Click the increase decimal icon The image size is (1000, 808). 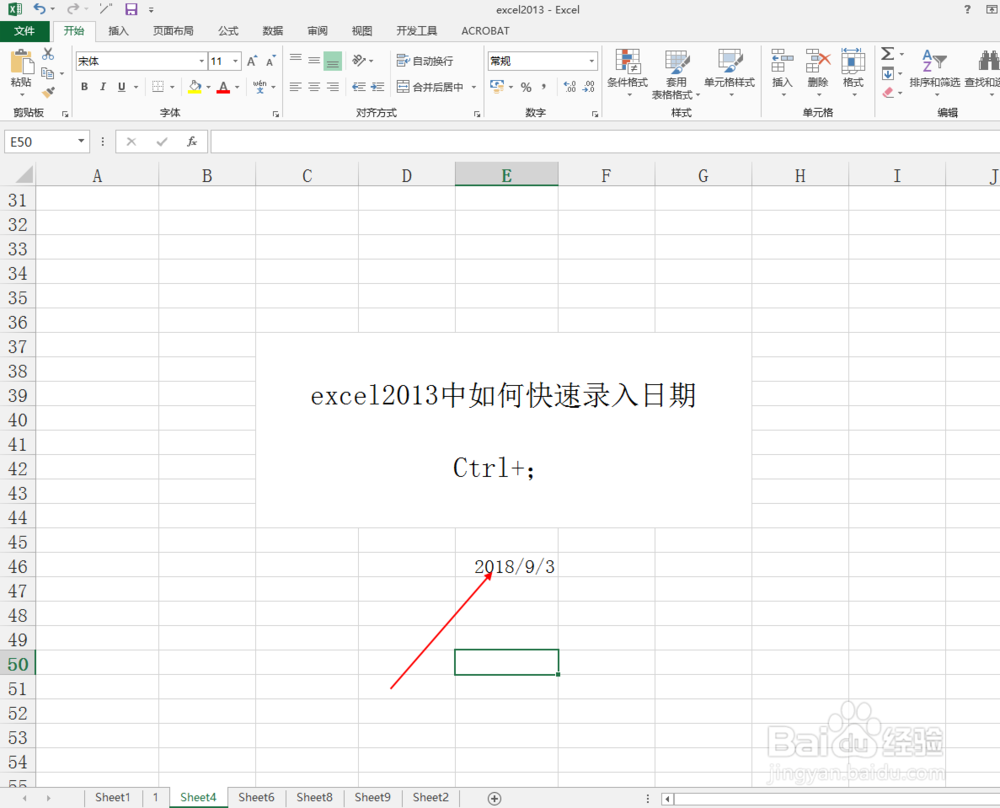click(570, 87)
